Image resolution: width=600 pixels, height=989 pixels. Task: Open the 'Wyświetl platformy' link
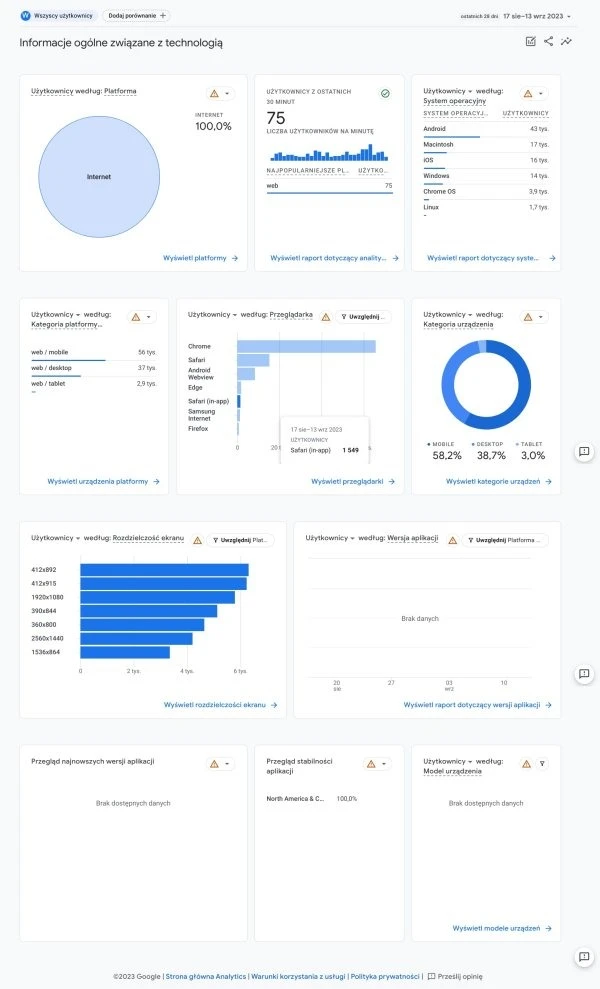coord(200,258)
